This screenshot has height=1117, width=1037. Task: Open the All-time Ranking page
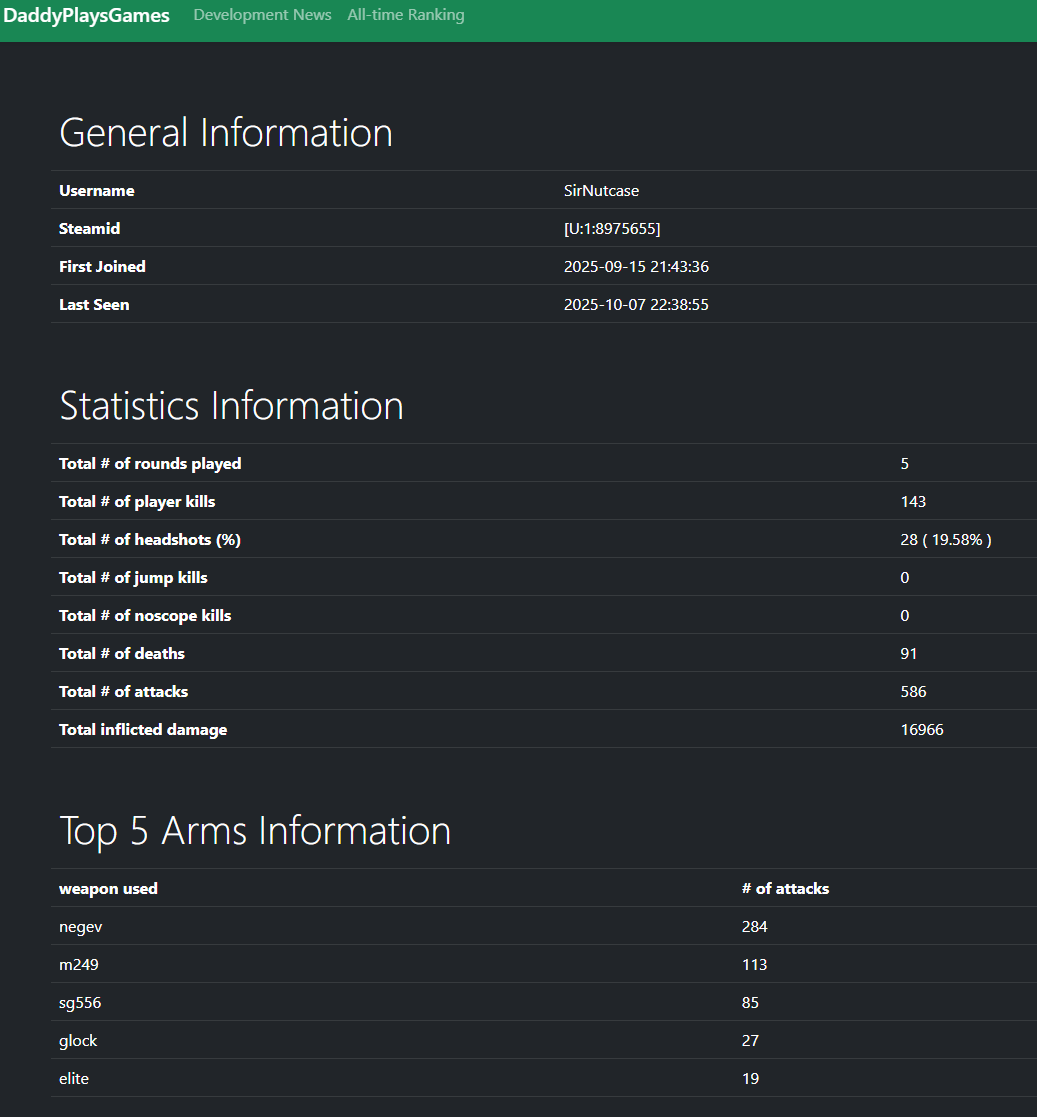pos(405,15)
